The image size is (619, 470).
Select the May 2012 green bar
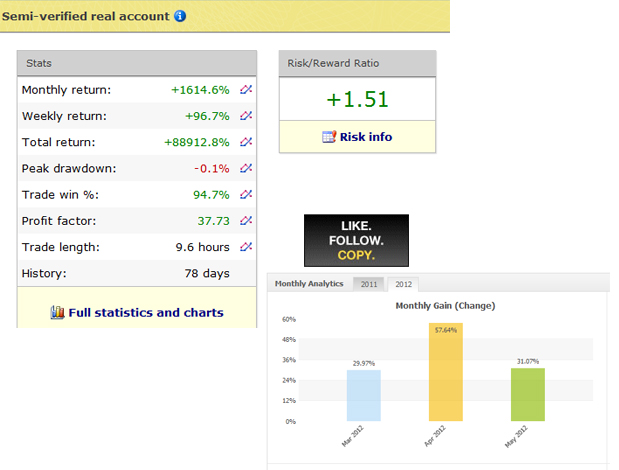tap(528, 395)
